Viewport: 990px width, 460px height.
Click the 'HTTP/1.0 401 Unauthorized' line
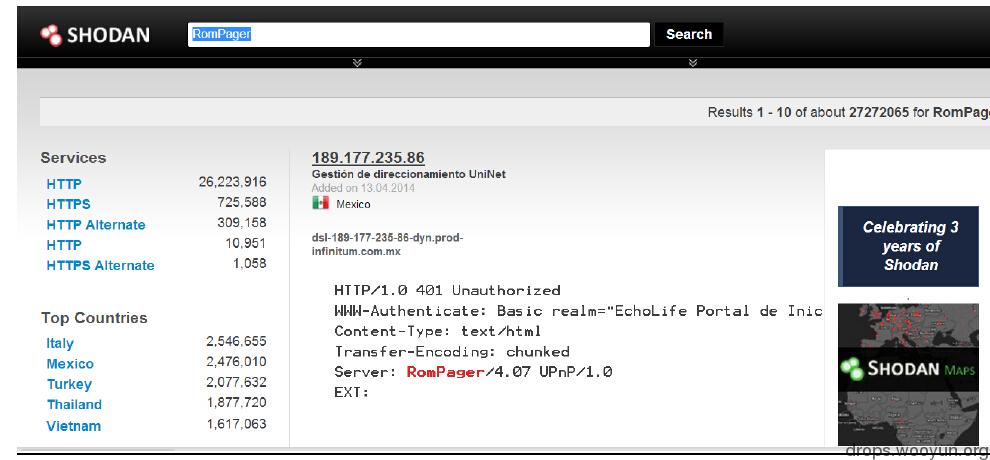pyautogui.click(x=447, y=290)
